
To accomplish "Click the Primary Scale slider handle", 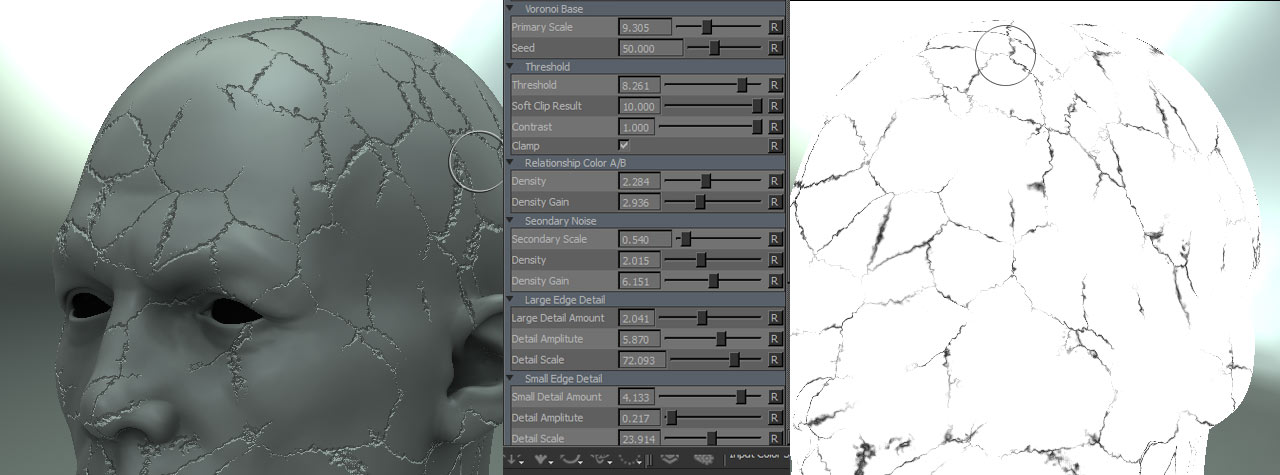I will [707, 27].
